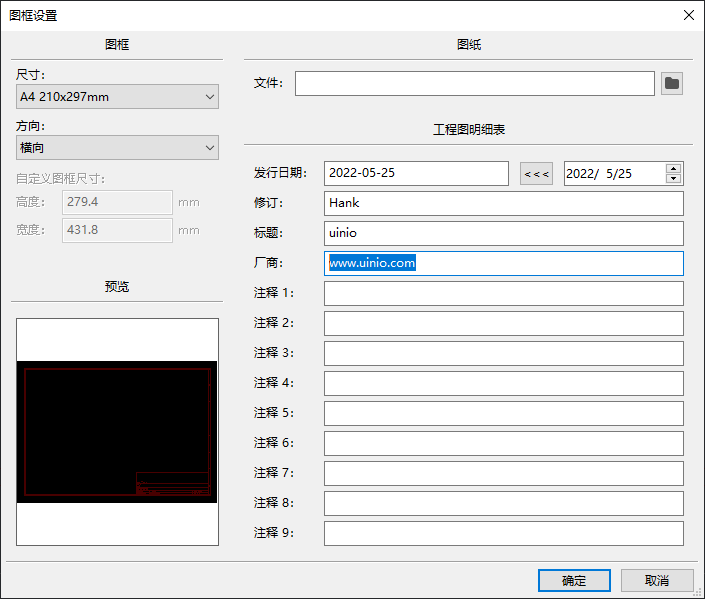Decrease date with the spinner down arrow

pyautogui.click(x=674, y=179)
